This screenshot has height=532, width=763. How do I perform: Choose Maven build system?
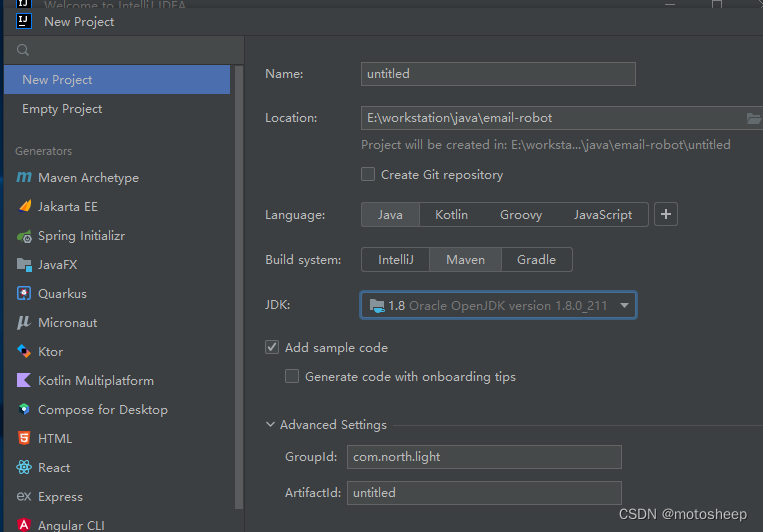465,259
